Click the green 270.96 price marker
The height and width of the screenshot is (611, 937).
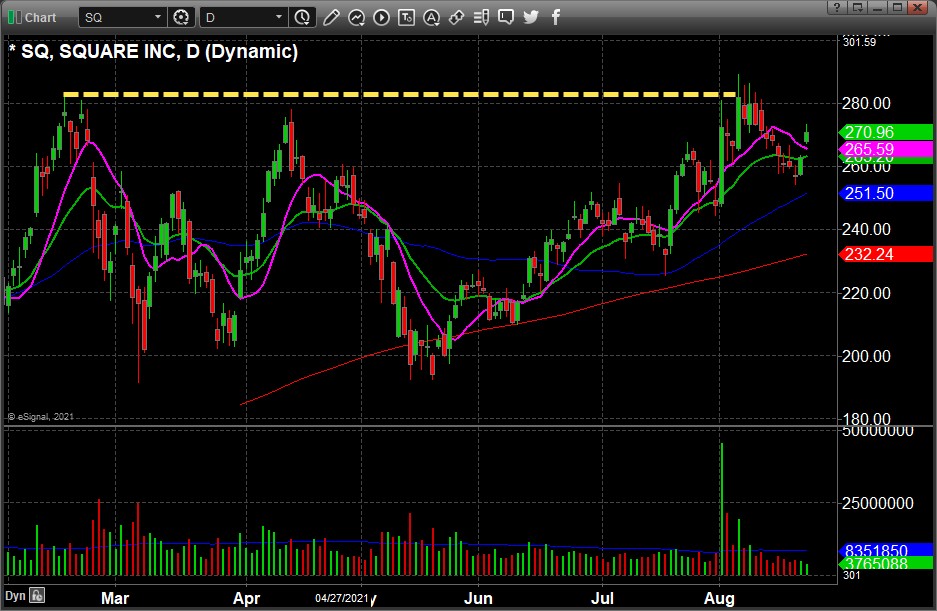[x=886, y=132]
